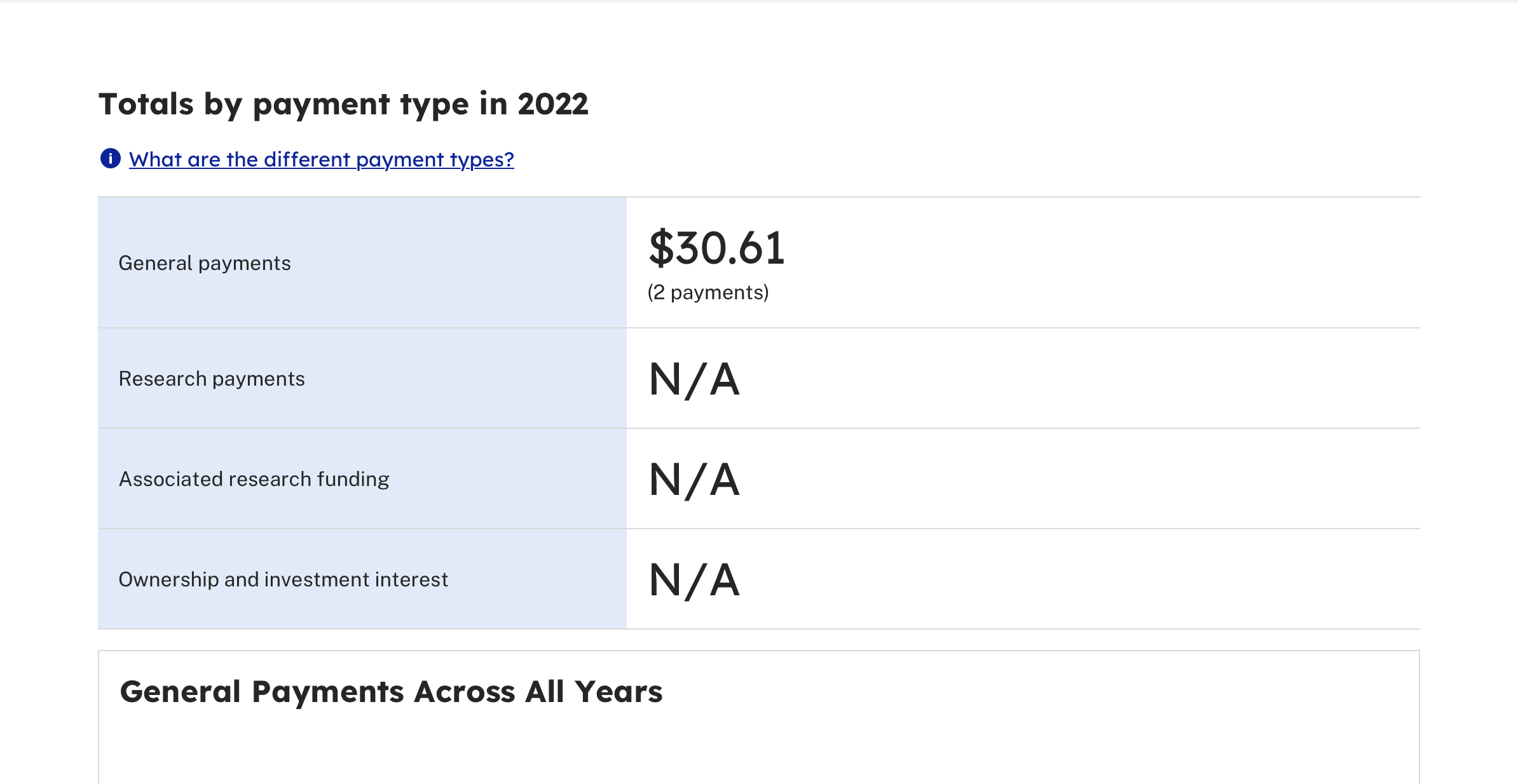Open 'What are the different payment types?' link
Image resolution: width=1518 pixels, height=784 pixels.
(322, 159)
